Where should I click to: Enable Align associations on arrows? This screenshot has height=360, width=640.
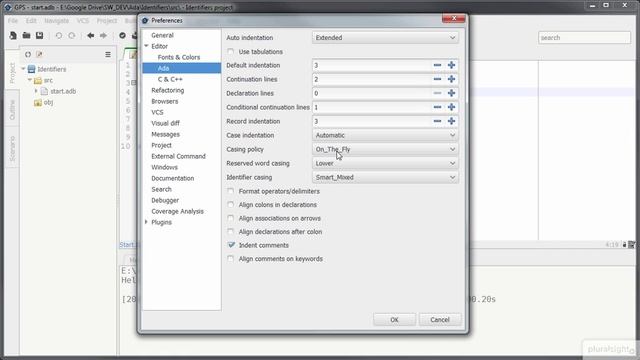point(231,218)
